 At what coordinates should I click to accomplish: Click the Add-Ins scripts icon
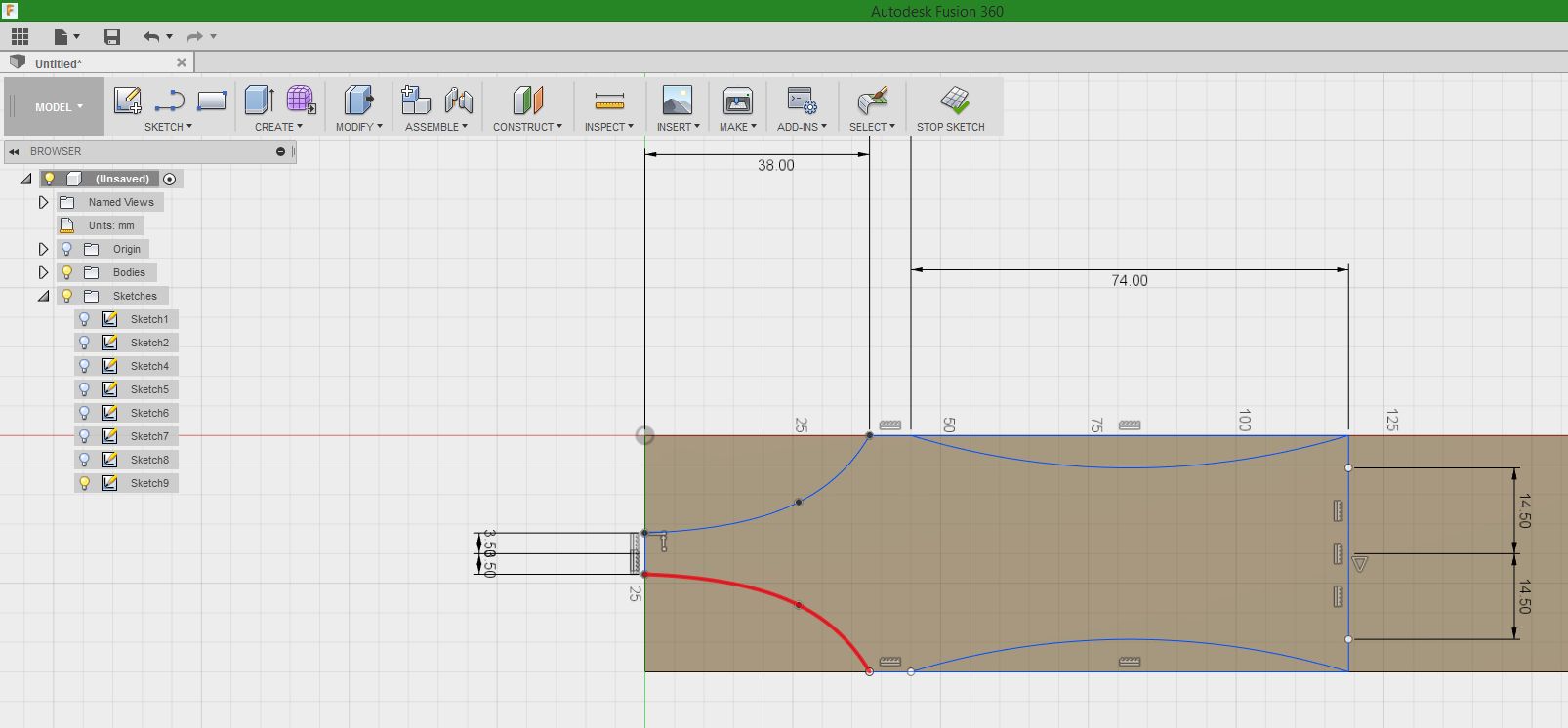tap(803, 100)
